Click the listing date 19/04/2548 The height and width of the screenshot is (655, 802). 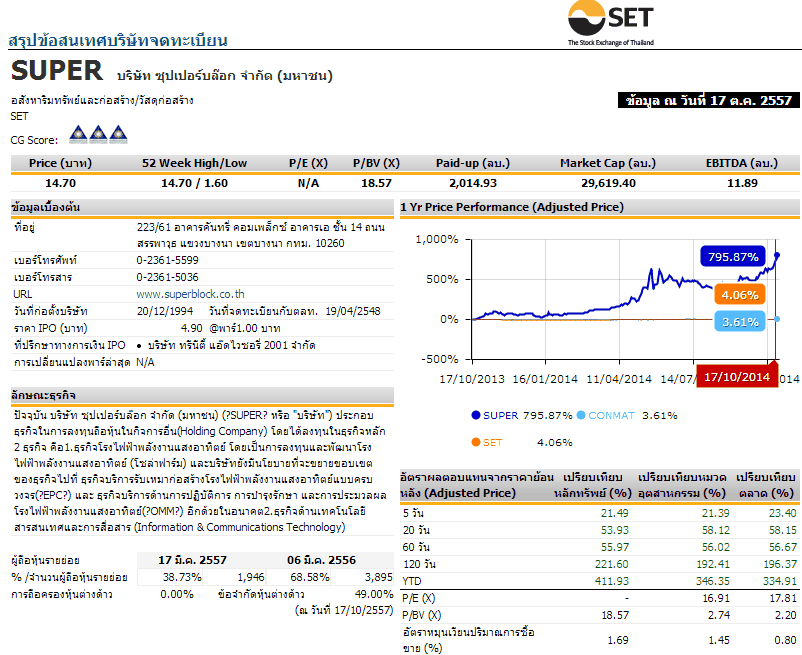point(353,311)
